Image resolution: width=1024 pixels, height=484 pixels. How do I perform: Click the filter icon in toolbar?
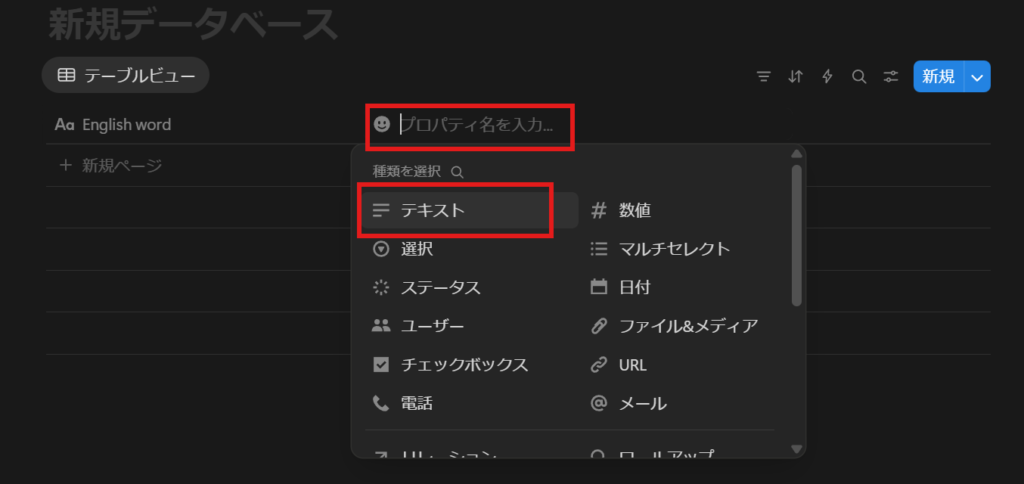point(764,76)
